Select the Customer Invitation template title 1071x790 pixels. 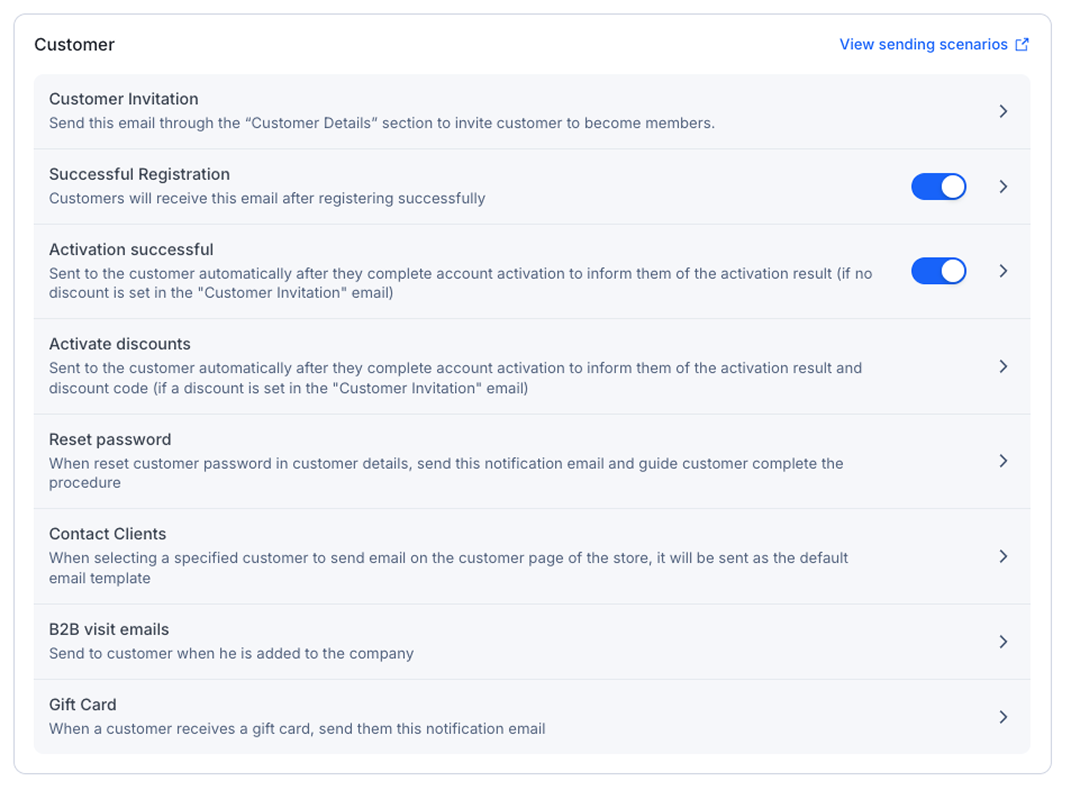tap(124, 99)
